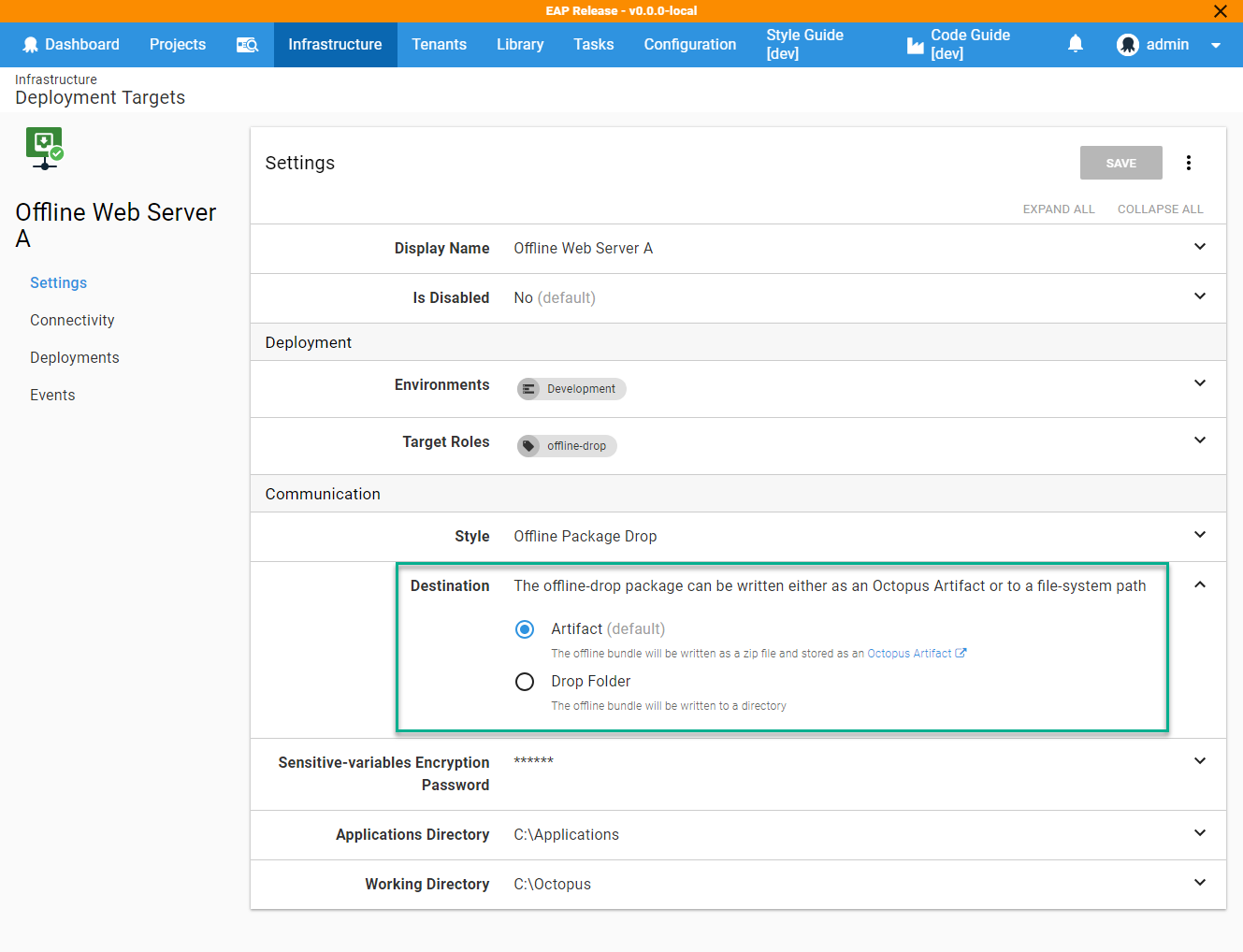
Task: Open the notifications bell
Action: click(1076, 44)
